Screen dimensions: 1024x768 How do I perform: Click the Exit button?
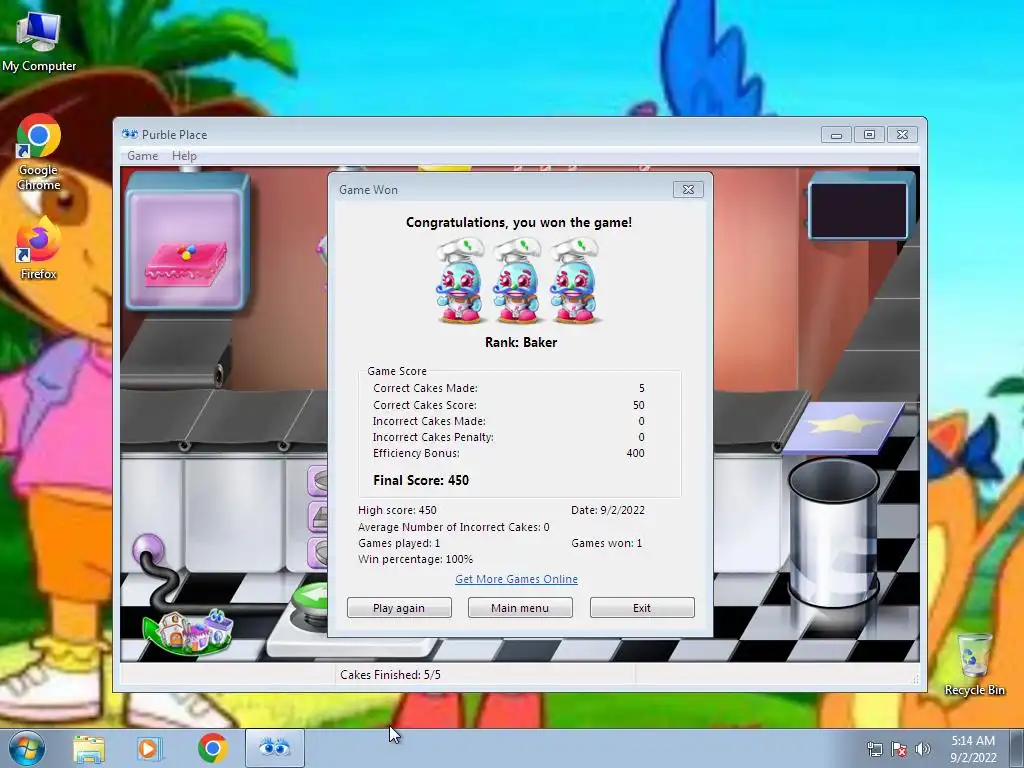click(x=642, y=607)
